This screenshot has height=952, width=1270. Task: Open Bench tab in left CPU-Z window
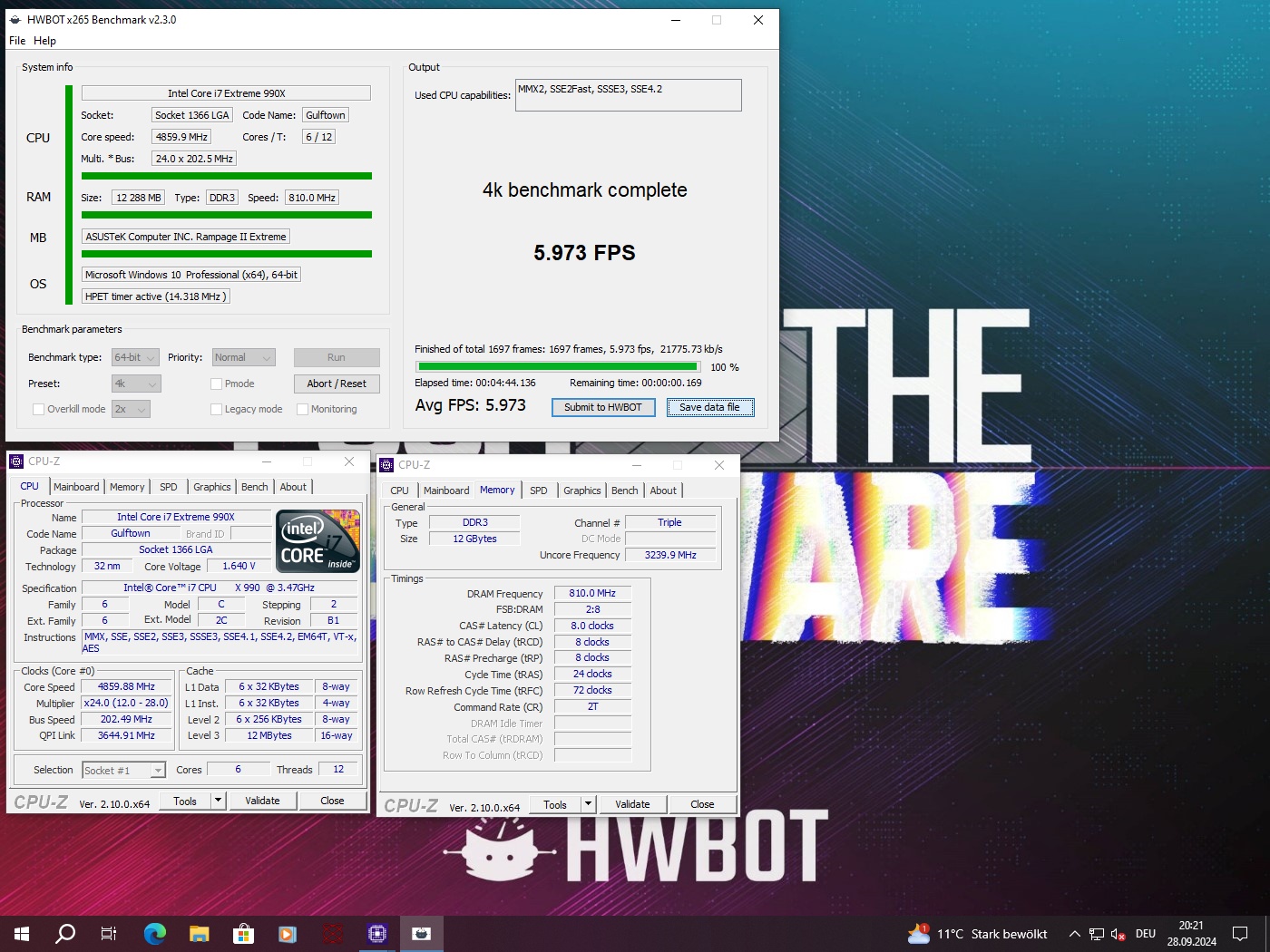tap(255, 487)
